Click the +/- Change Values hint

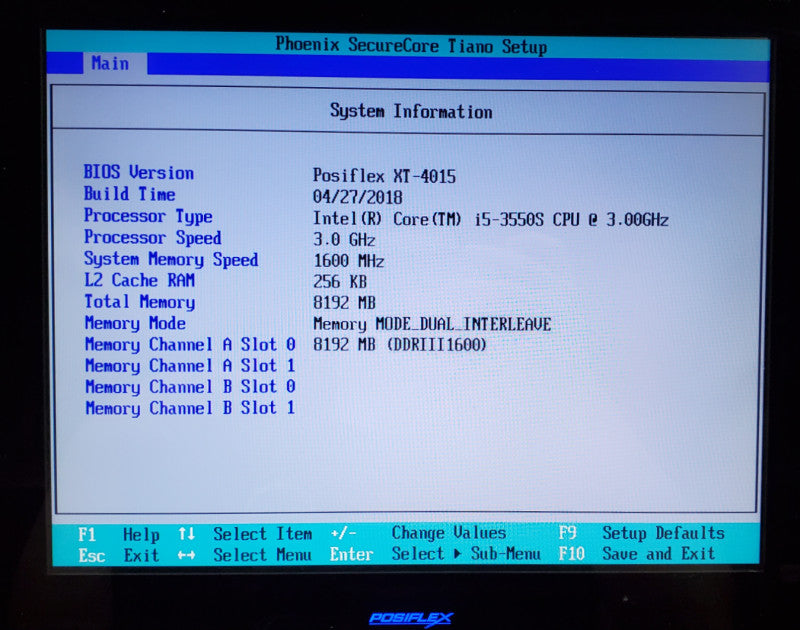click(418, 533)
